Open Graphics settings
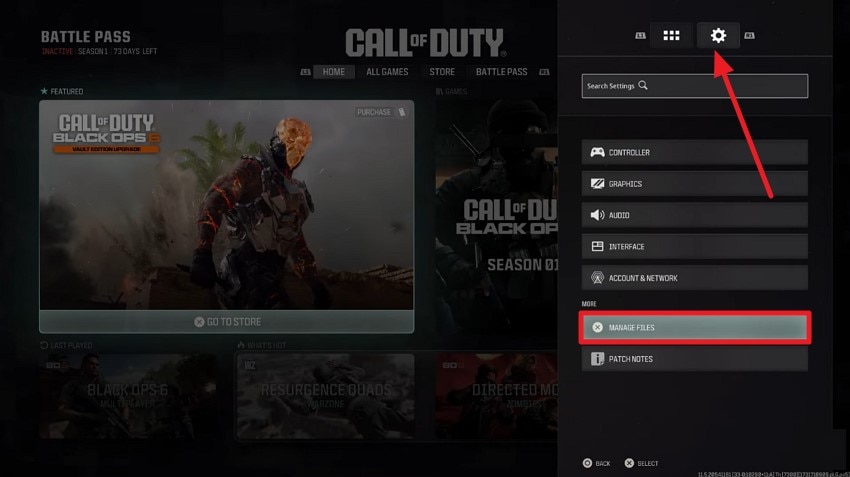This screenshot has height=477, width=850. coord(694,184)
